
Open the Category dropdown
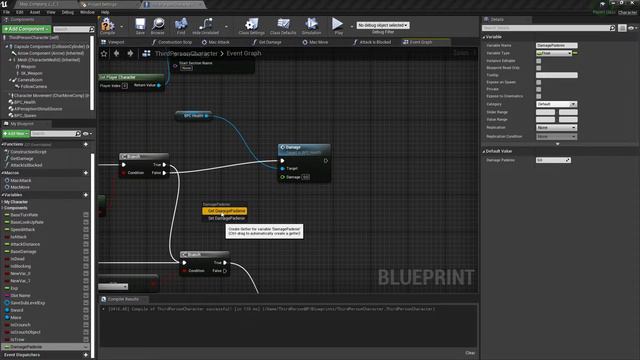coord(556,104)
